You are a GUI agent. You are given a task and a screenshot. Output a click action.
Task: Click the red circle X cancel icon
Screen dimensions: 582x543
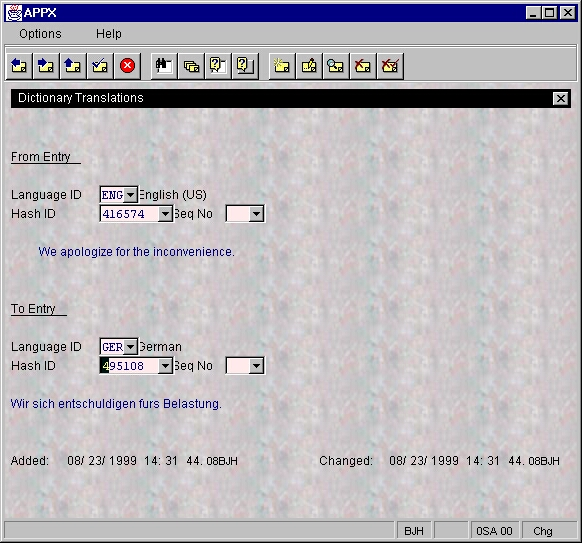click(x=127, y=66)
